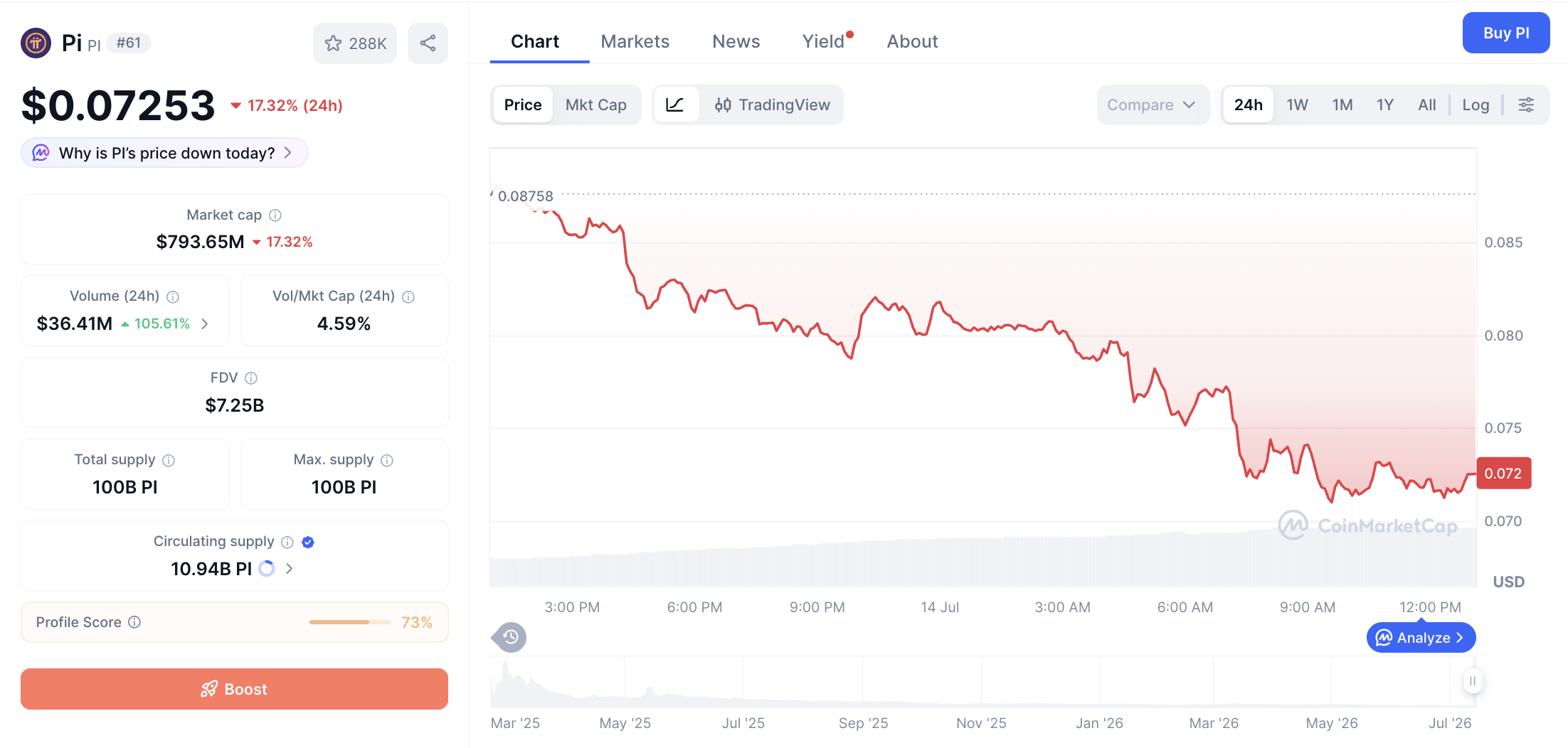The height and width of the screenshot is (748, 1568).
Task: Click the AI icon in price question pill
Action: [41, 153]
